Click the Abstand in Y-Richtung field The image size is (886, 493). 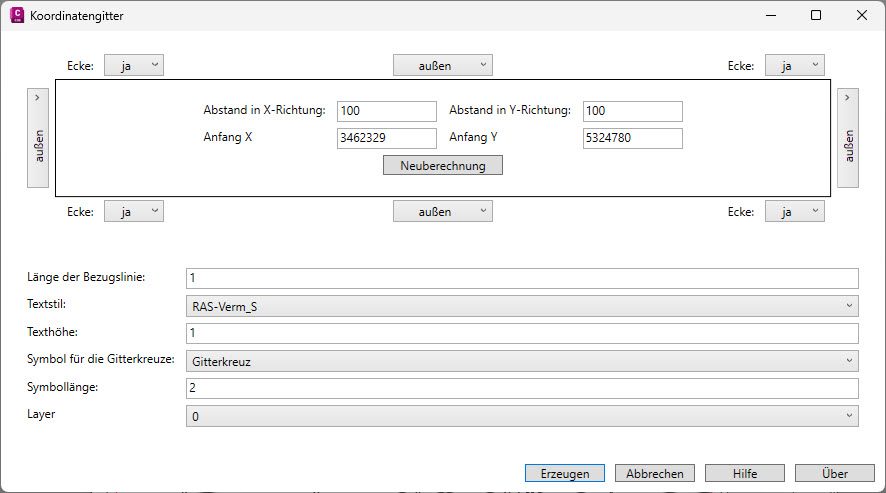[x=632, y=111]
